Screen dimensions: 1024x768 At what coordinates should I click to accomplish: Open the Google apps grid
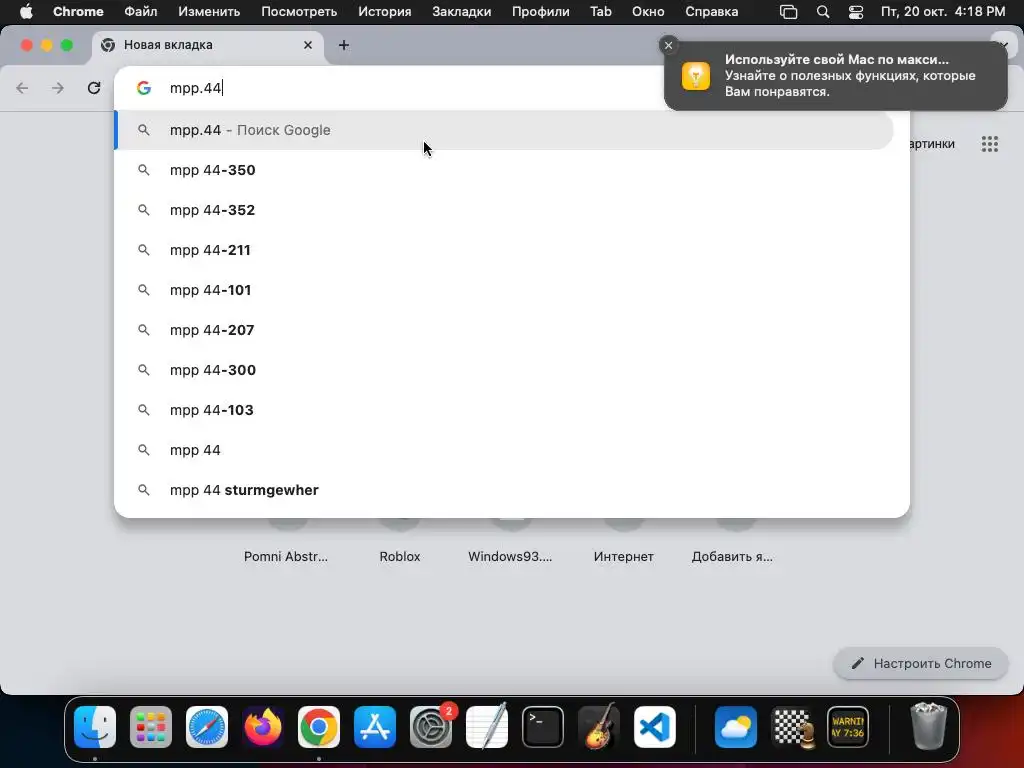click(x=990, y=144)
